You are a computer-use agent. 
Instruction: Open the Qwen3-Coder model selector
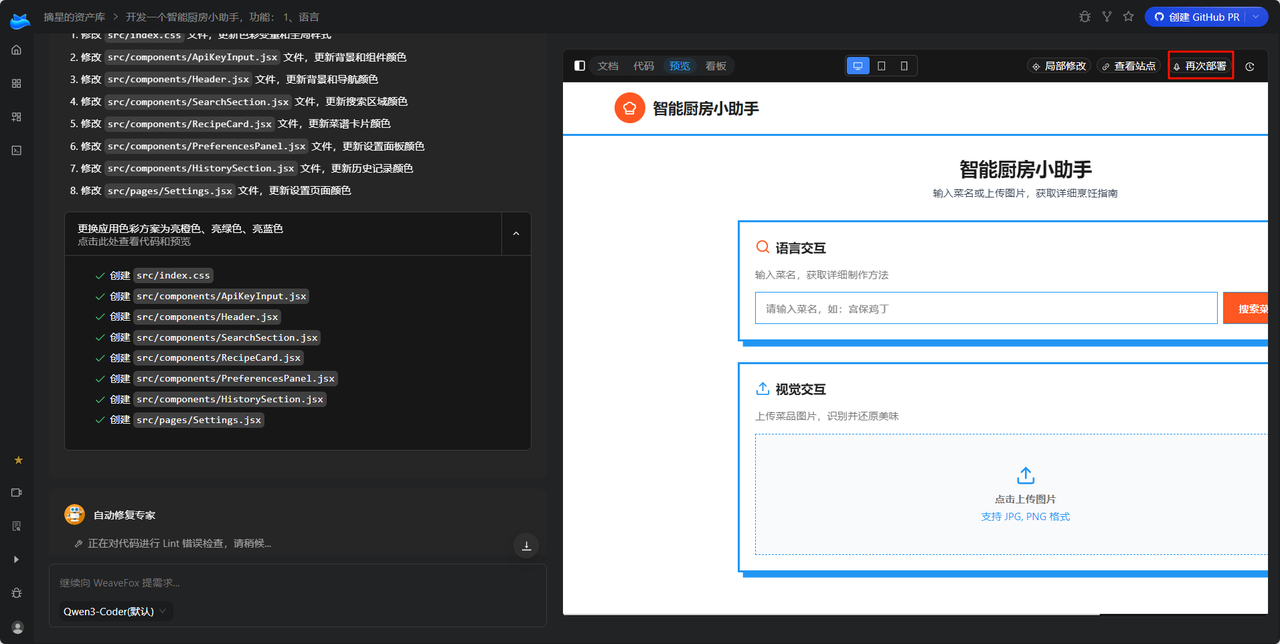click(115, 611)
